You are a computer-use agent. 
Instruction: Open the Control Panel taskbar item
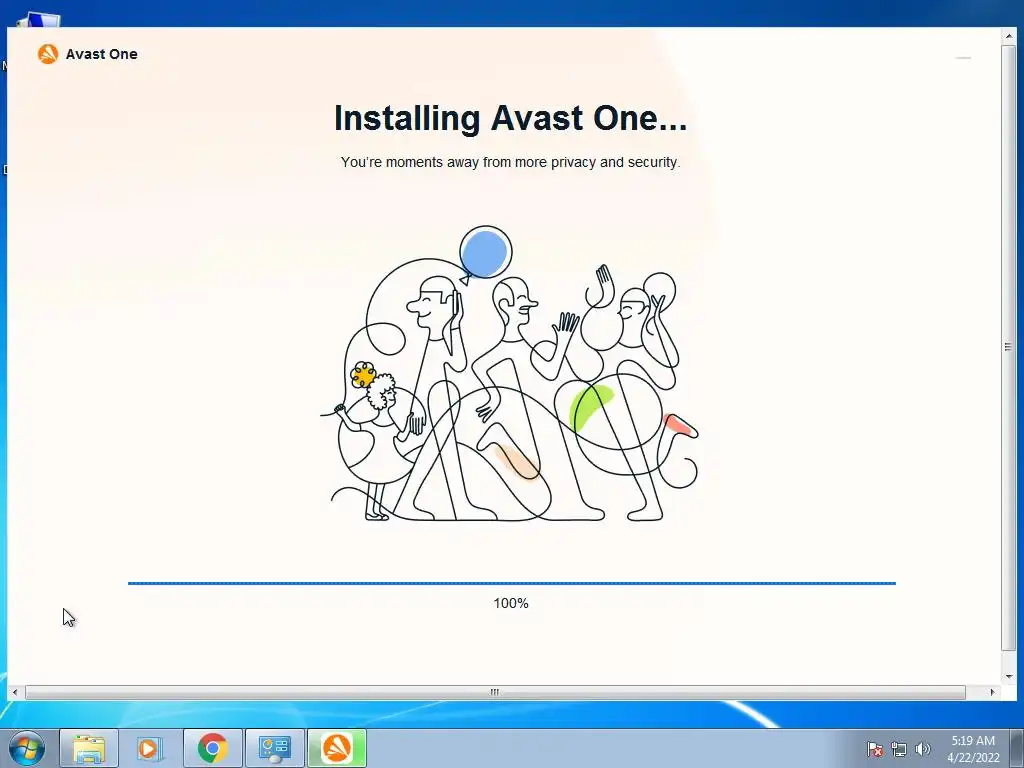[x=274, y=748]
